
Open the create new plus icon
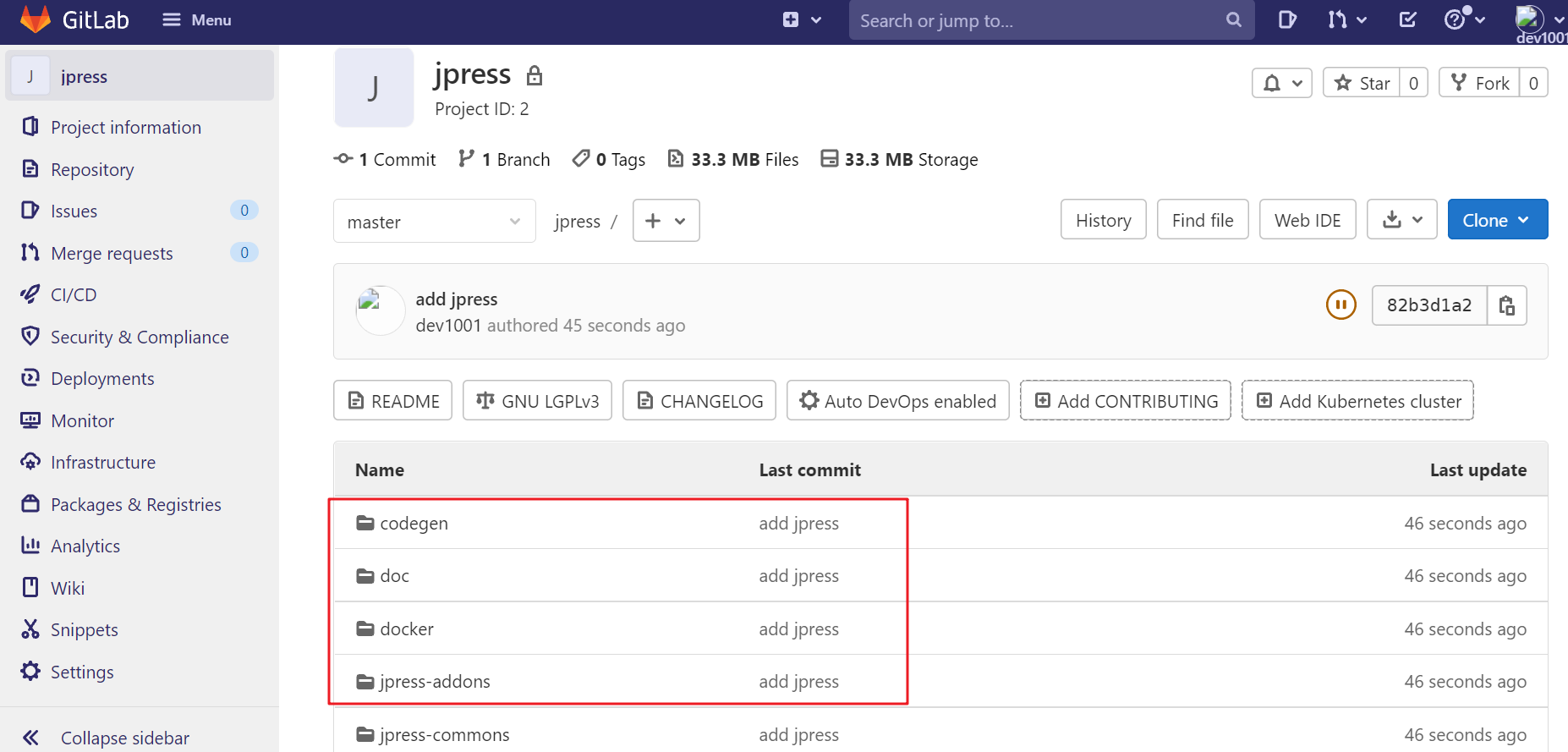pos(791,19)
